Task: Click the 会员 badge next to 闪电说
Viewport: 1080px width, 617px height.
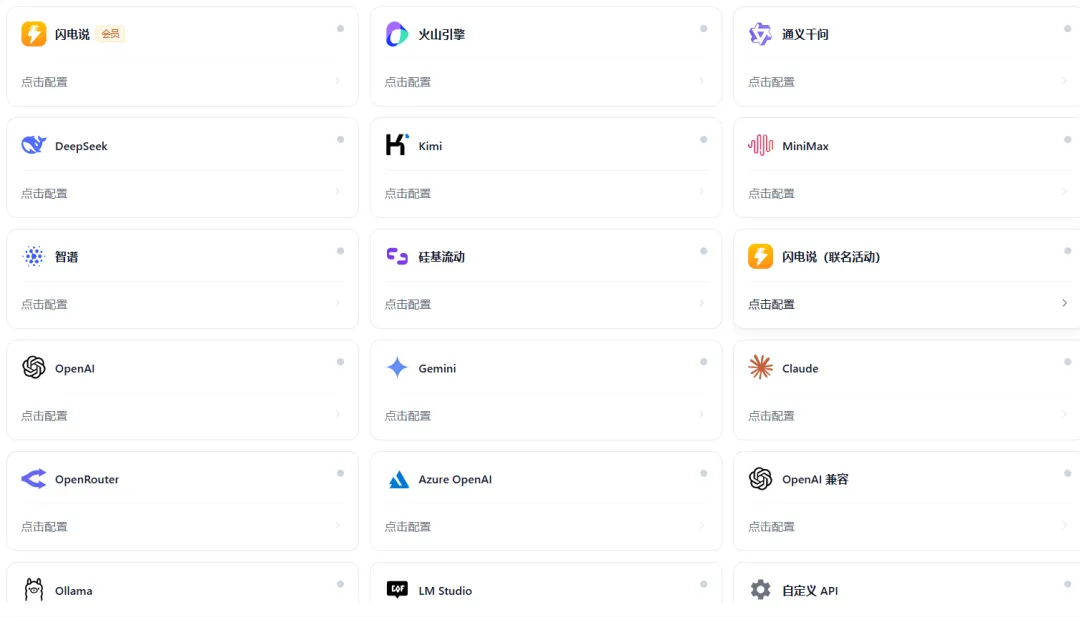Action: [110, 34]
